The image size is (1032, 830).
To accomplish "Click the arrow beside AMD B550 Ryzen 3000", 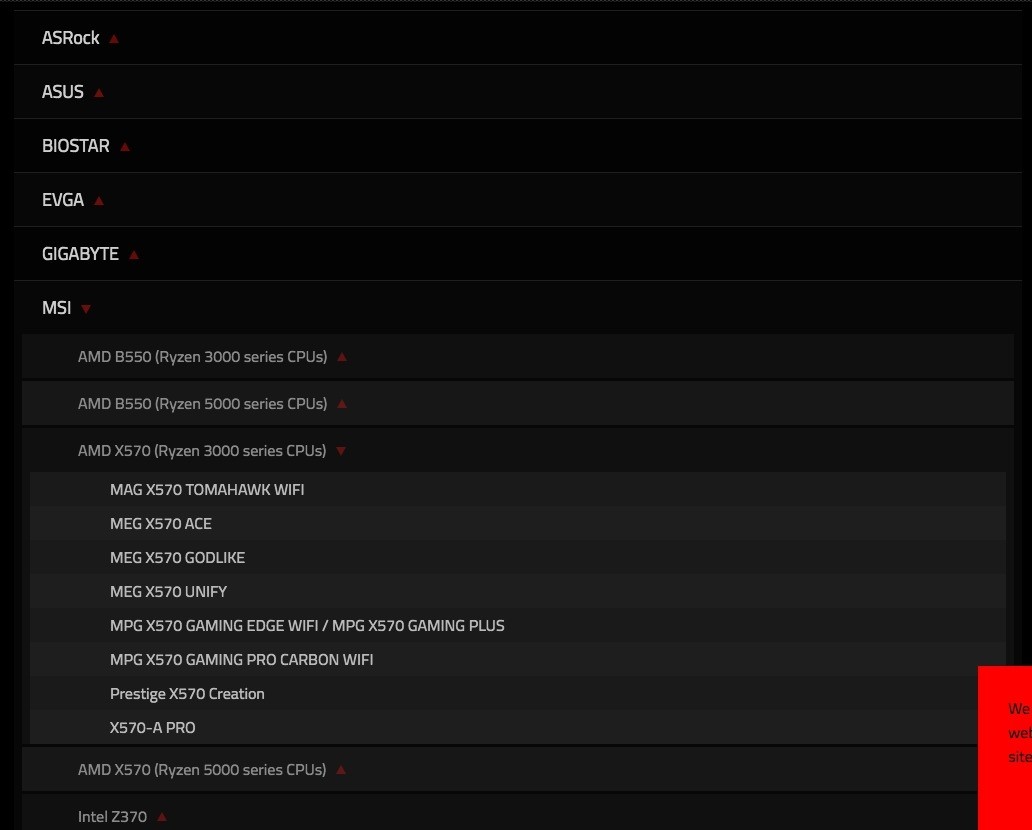I will pos(342,357).
